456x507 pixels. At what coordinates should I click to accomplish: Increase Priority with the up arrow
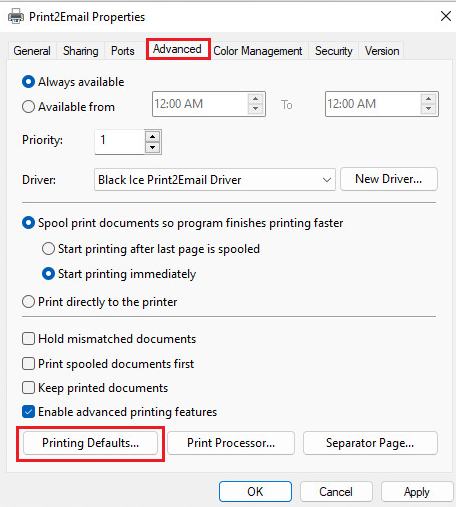(x=153, y=136)
